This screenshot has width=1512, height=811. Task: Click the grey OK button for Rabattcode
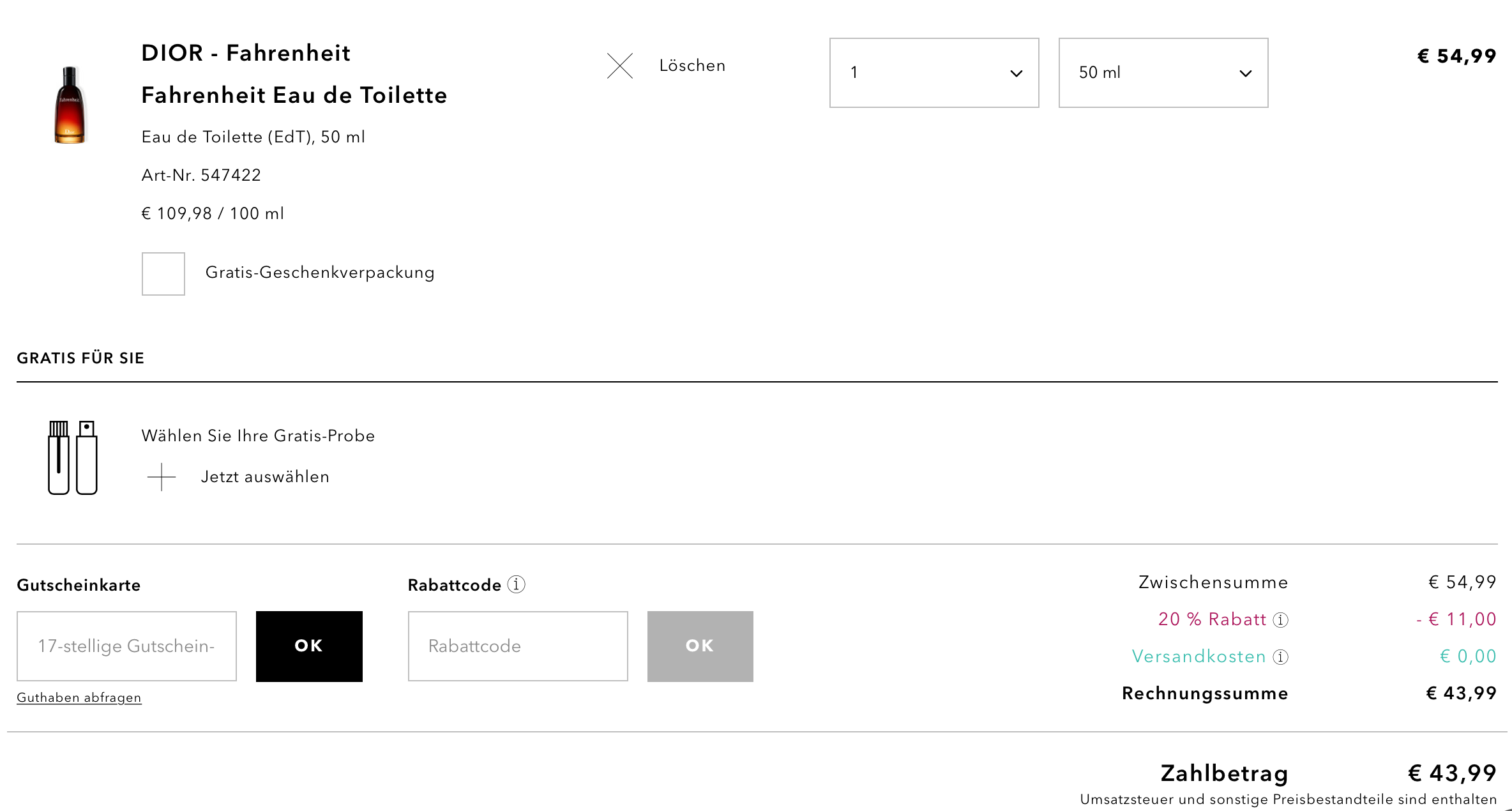coord(700,646)
